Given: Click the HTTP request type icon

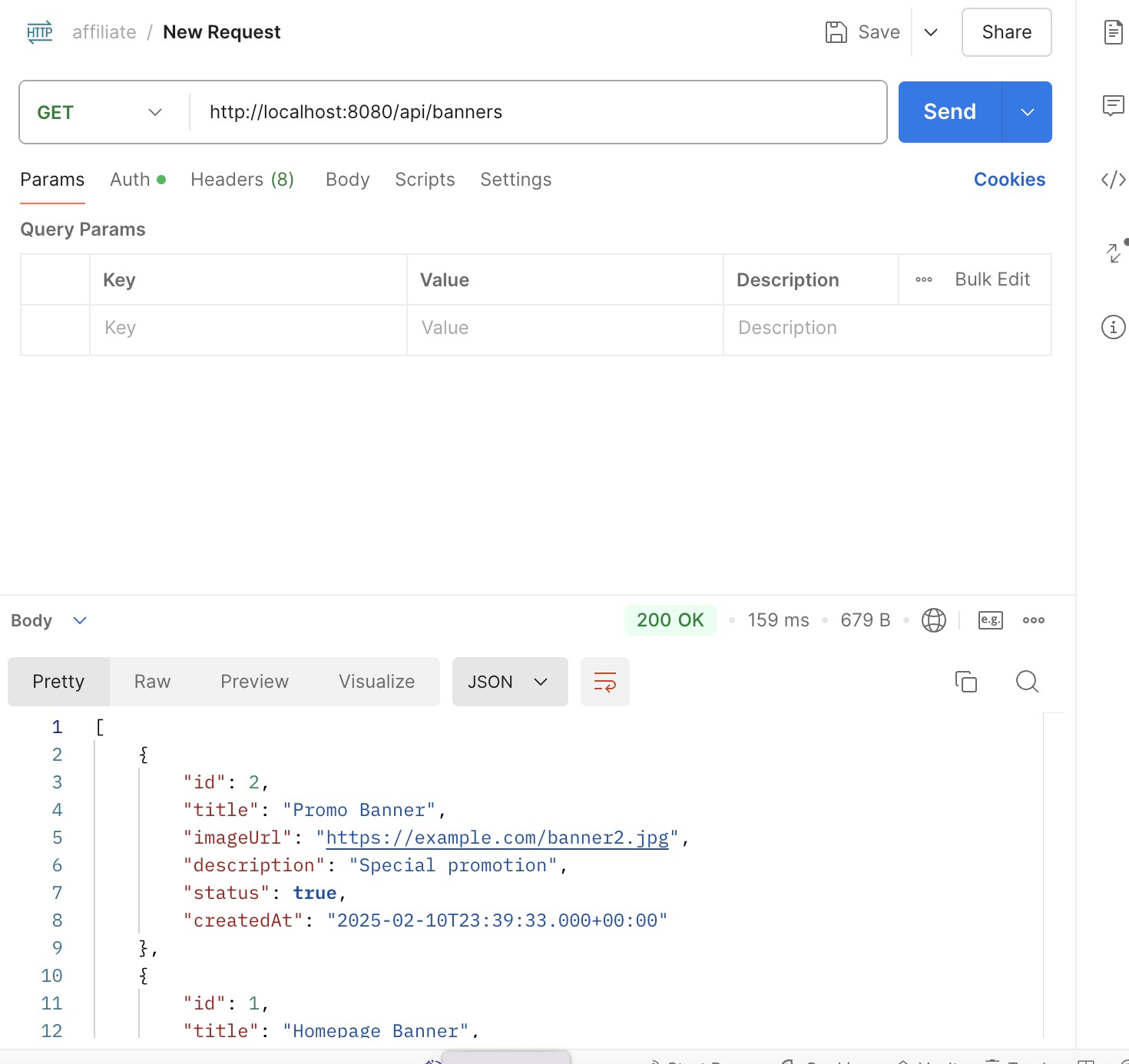Looking at the screenshot, I should click(40, 32).
